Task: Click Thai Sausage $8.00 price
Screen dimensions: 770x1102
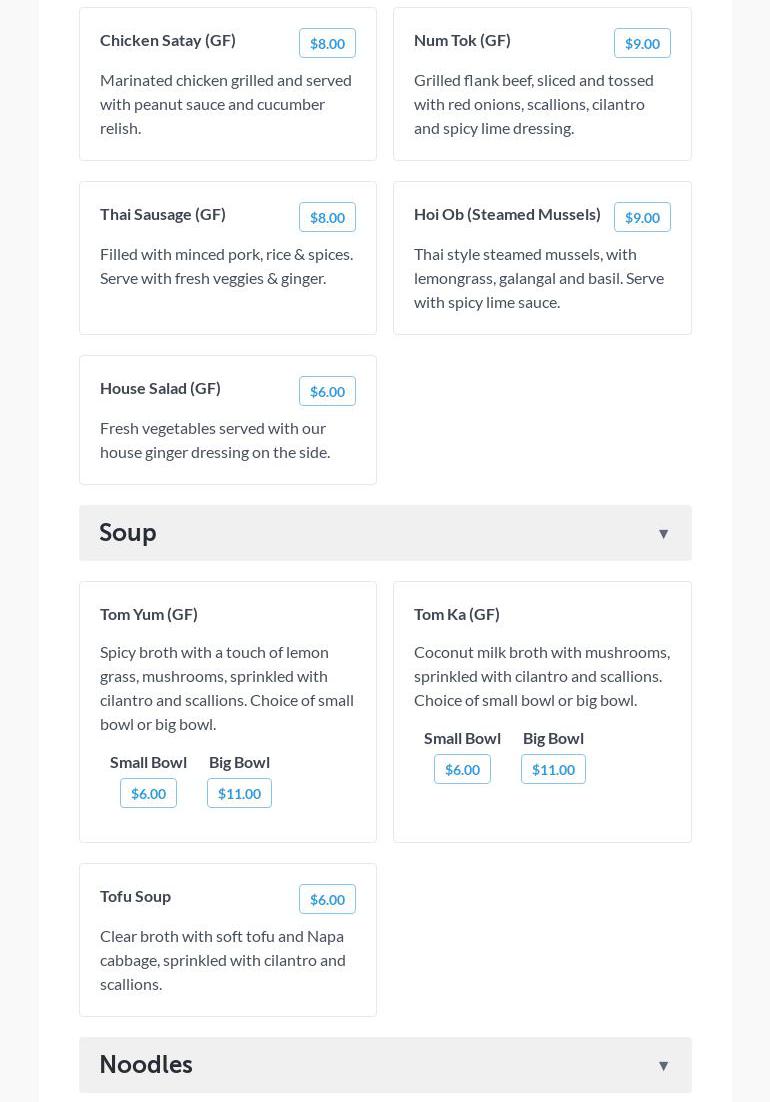Action: tap(327, 217)
